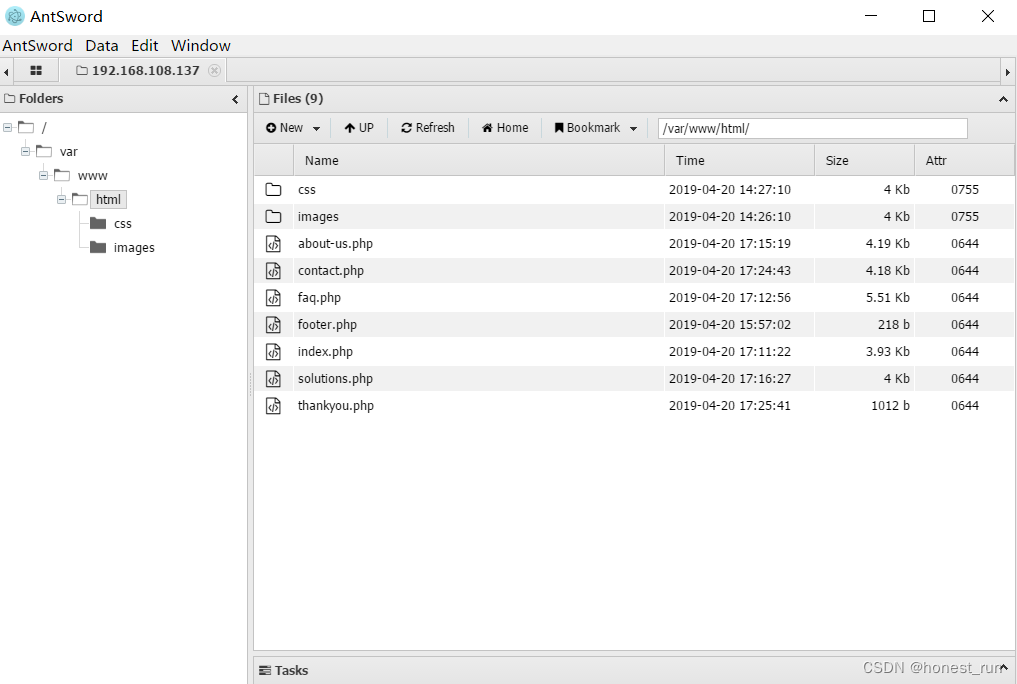1017x684 pixels.
Task: Click the AntSword app logo icon
Action: point(14,16)
